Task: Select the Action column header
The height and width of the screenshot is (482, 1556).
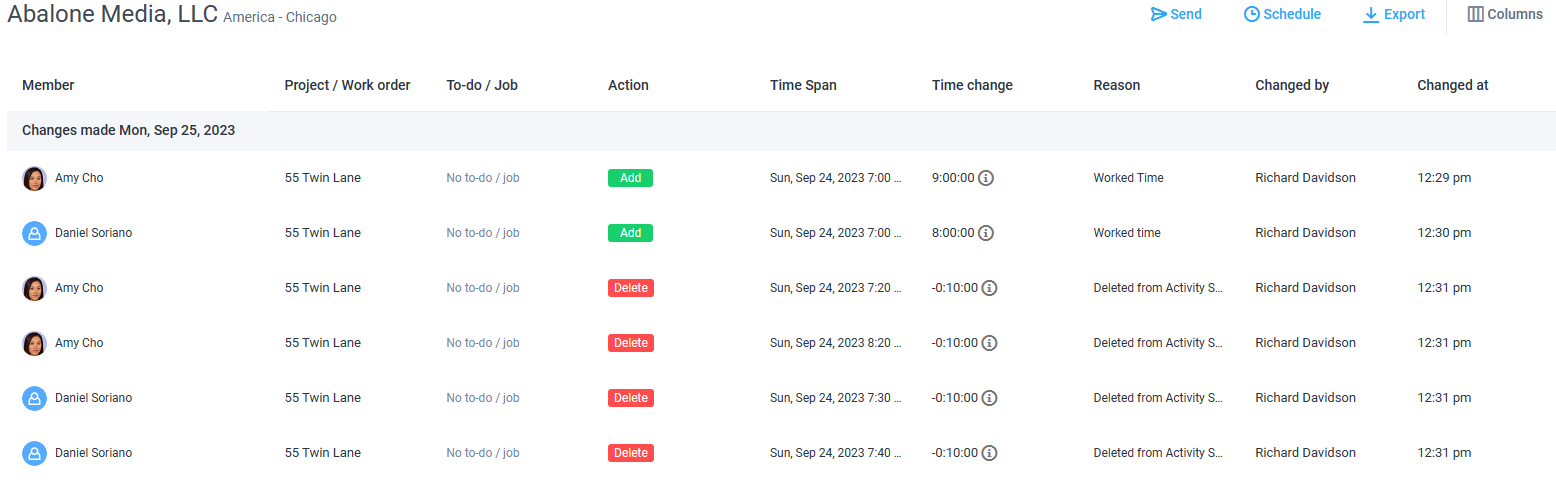Action: pos(628,85)
